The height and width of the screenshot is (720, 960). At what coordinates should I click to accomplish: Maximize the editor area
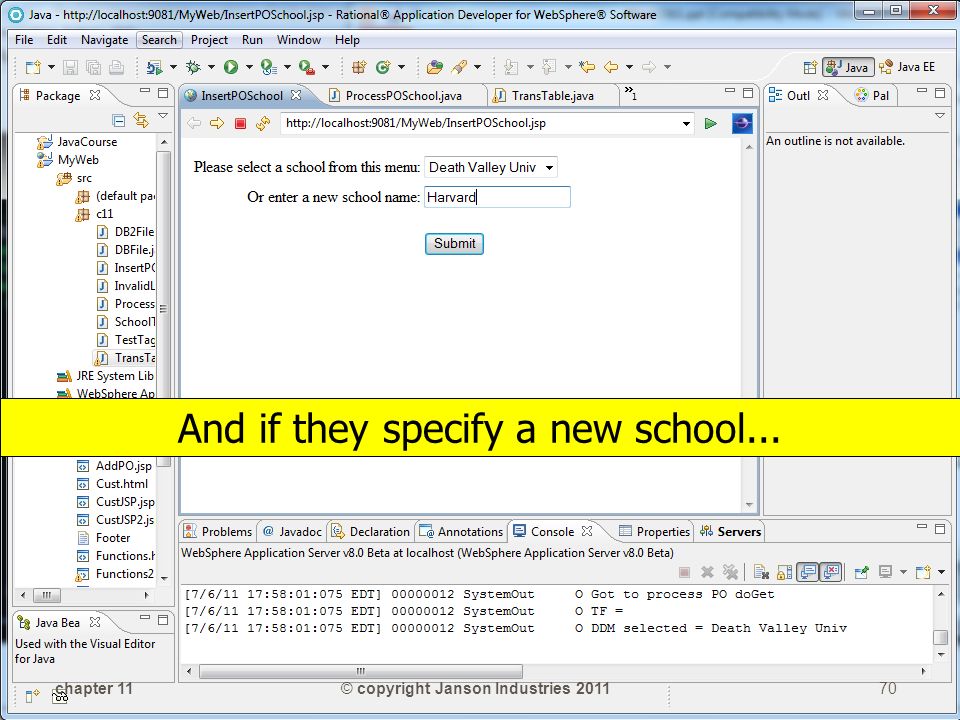pos(748,92)
